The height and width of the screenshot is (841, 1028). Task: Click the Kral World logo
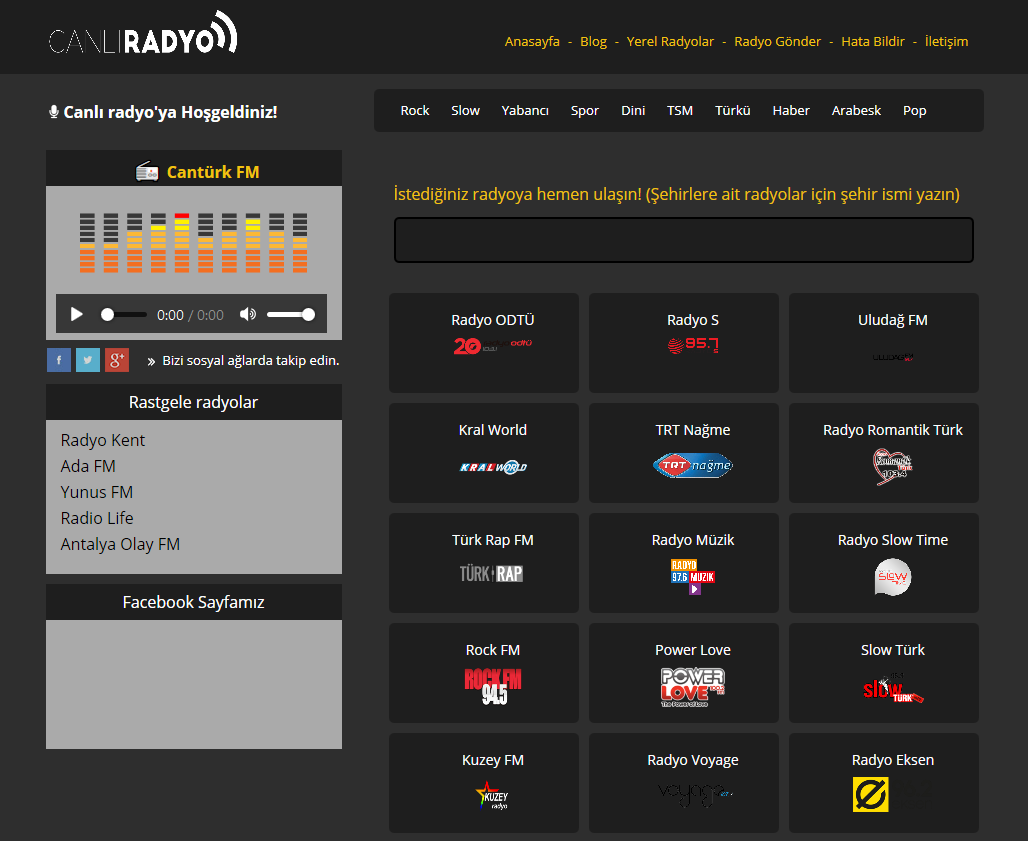coord(493,467)
